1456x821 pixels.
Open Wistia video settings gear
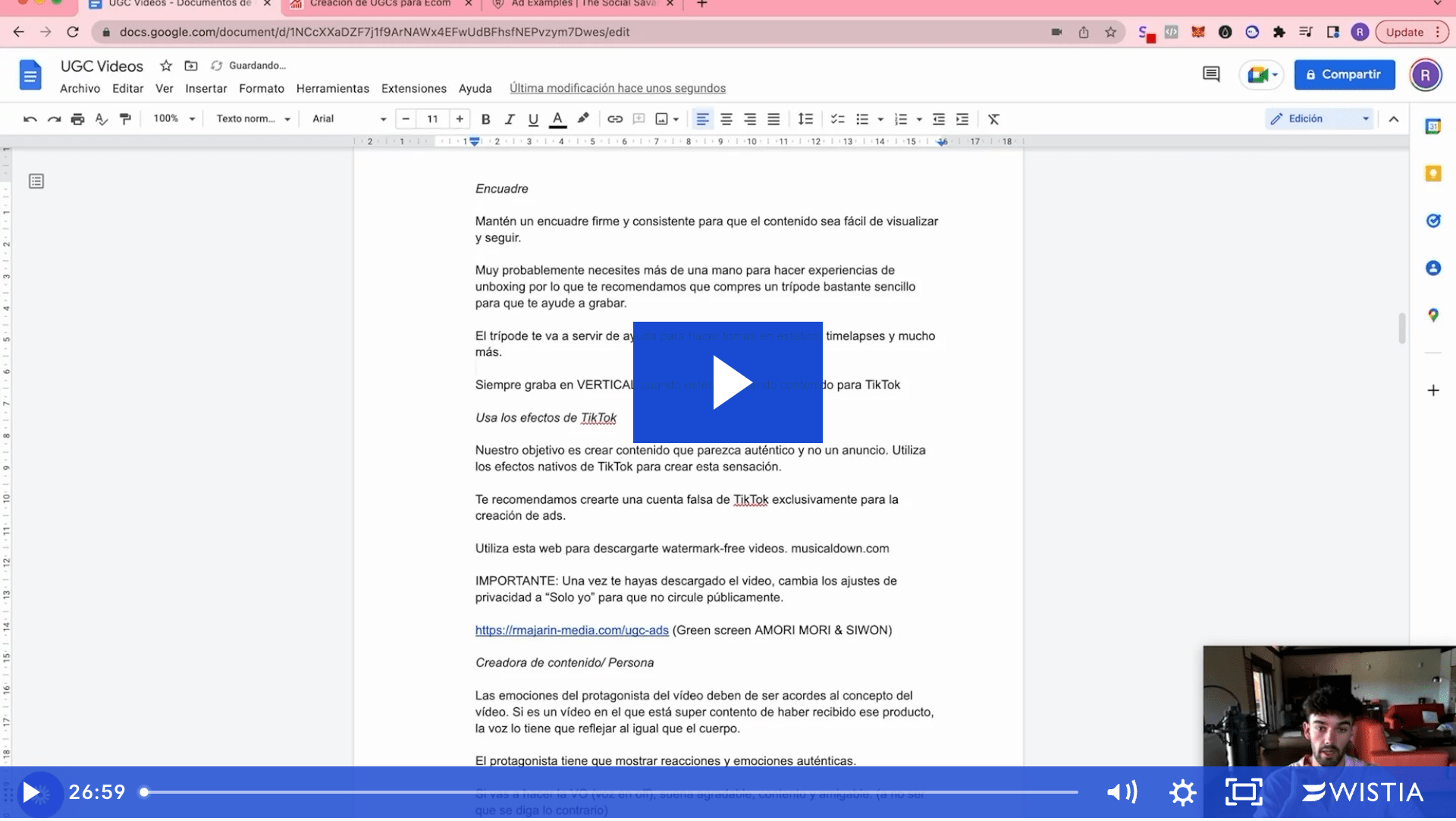(1182, 793)
